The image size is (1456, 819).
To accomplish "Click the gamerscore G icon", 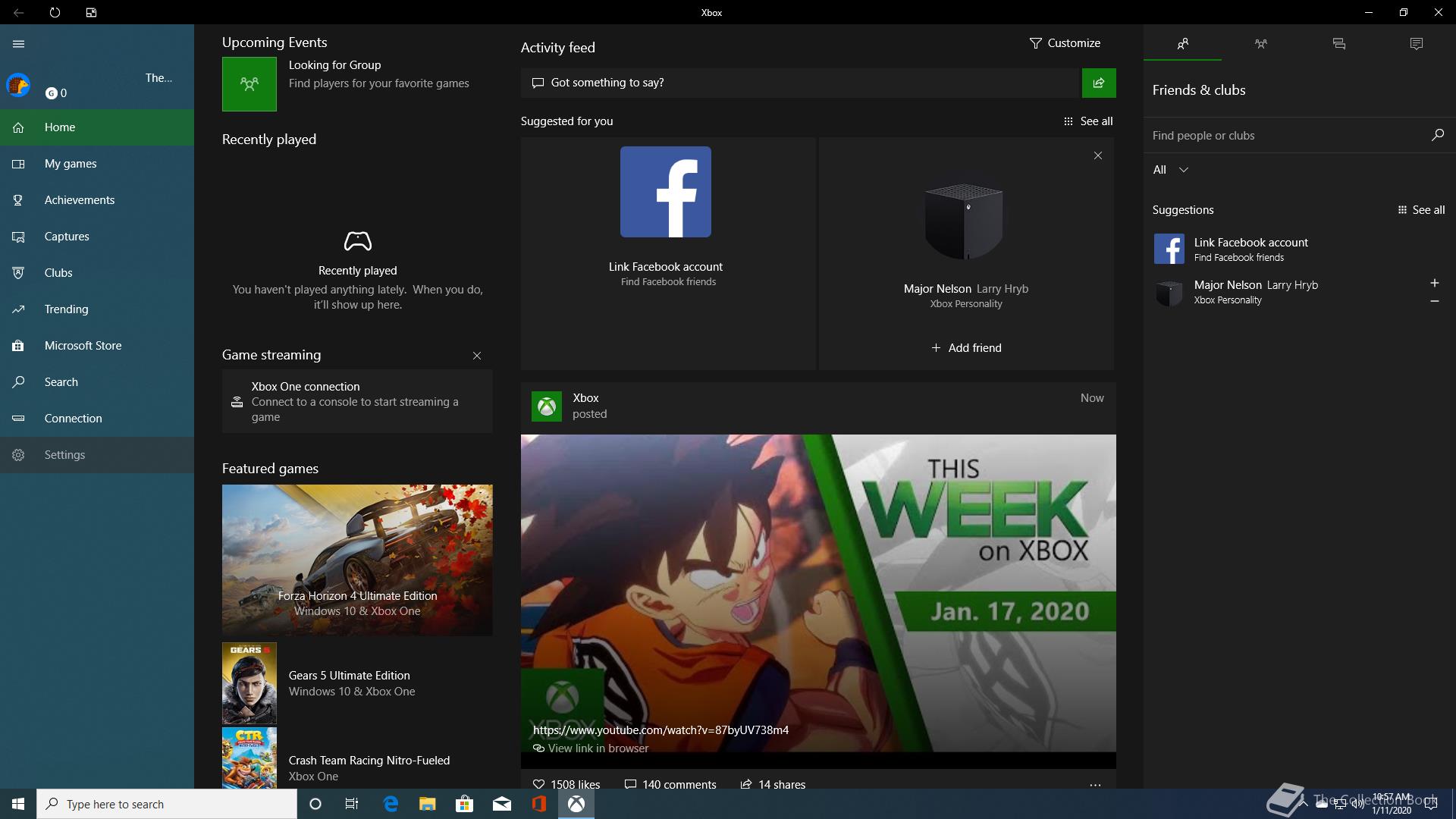I will tap(51, 93).
